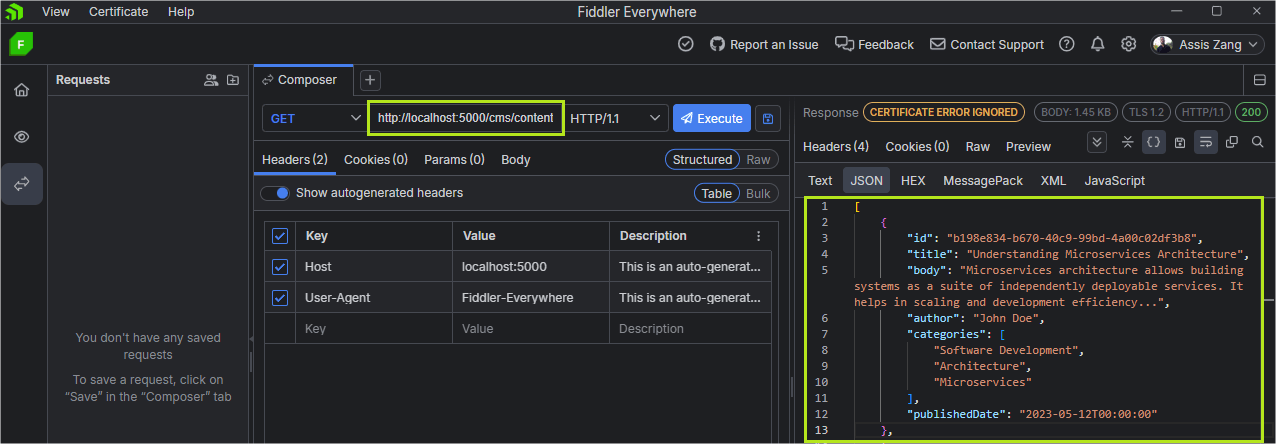This screenshot has height=444, width=1276.
Task: Click the Report an Issue link
Action: [764, 44]
